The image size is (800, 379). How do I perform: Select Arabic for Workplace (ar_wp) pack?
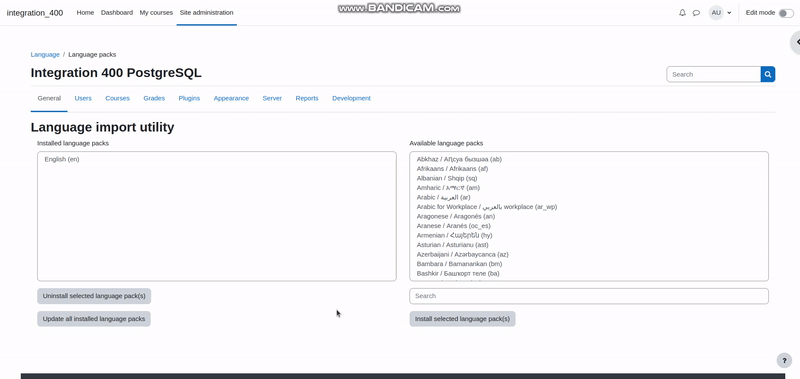click(589, 207)
